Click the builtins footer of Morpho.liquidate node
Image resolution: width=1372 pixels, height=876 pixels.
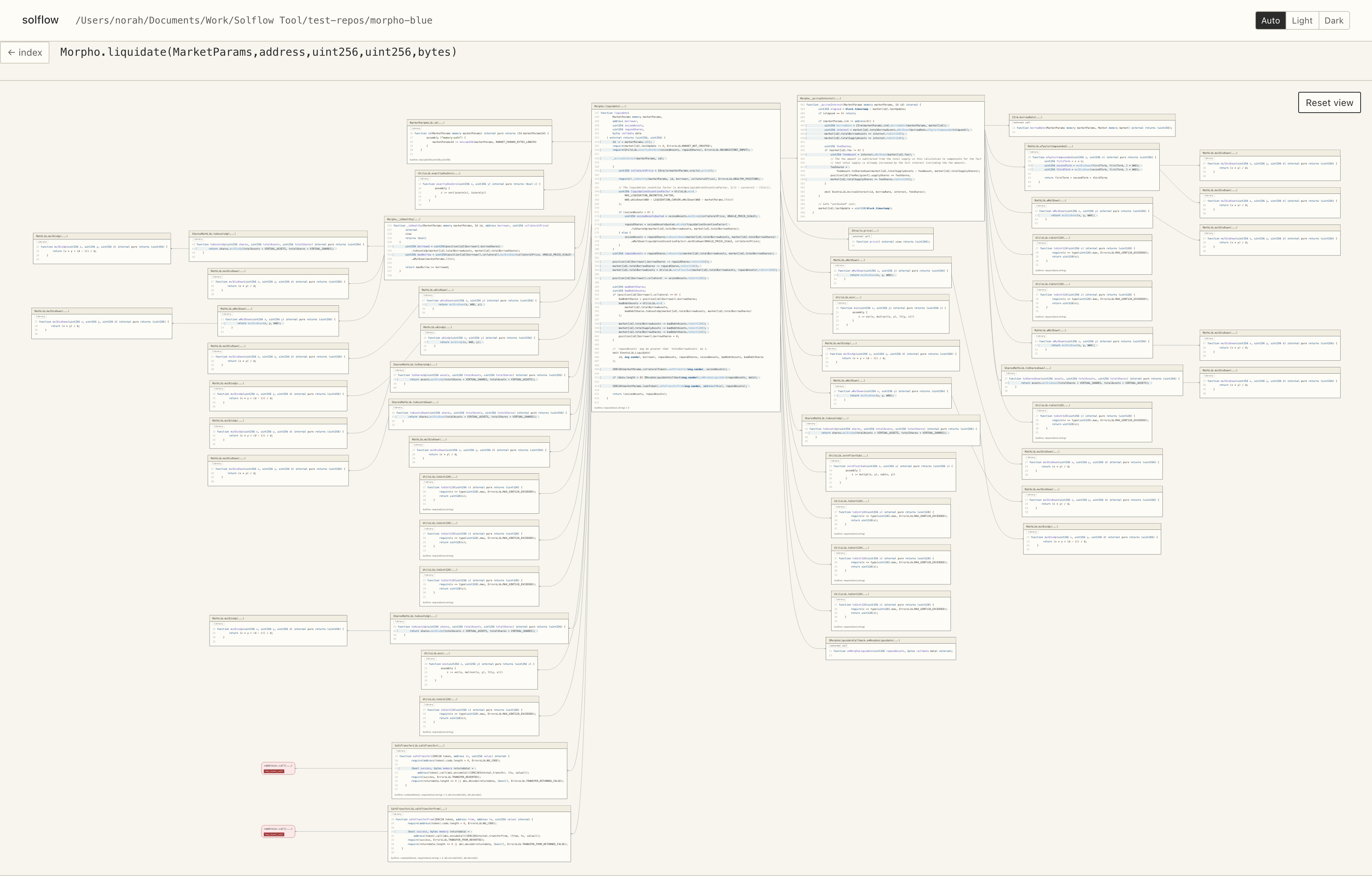(x=612, y=407)
